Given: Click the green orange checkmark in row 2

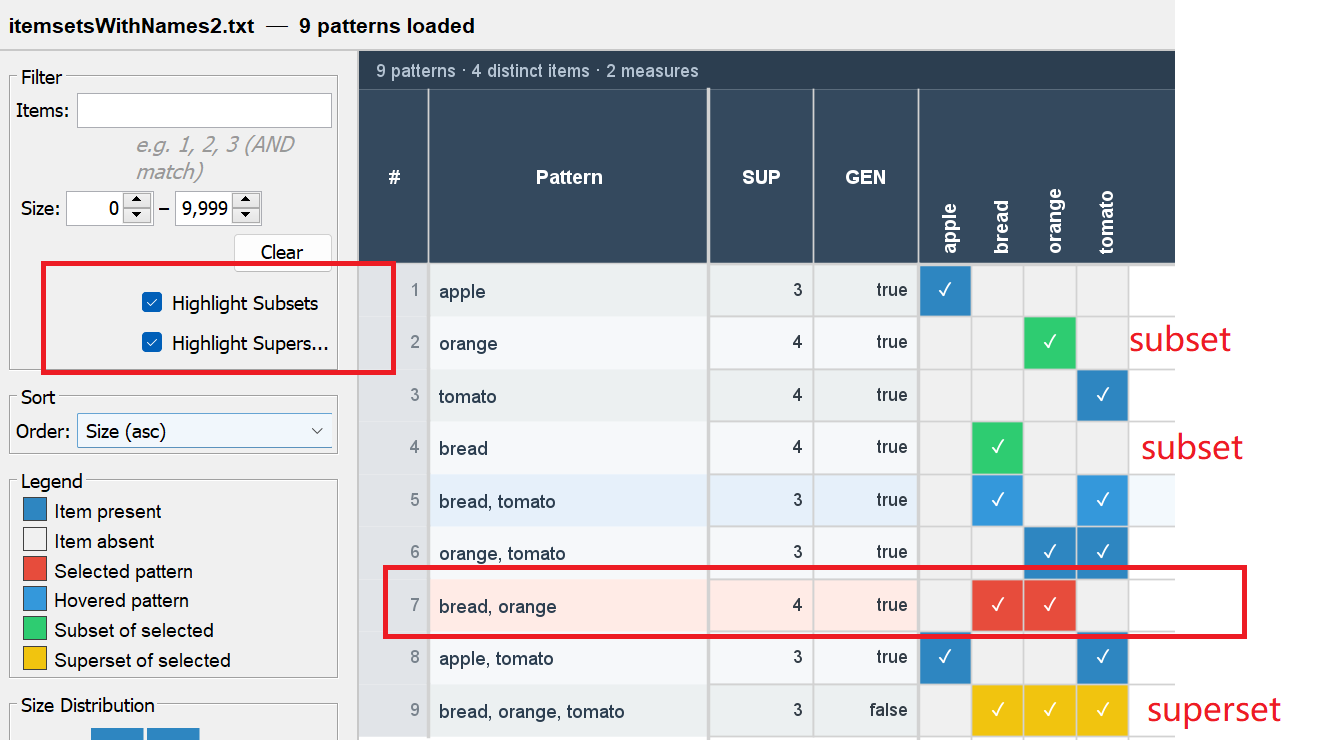Looking at the screenshot, I should coord(1050,343).
